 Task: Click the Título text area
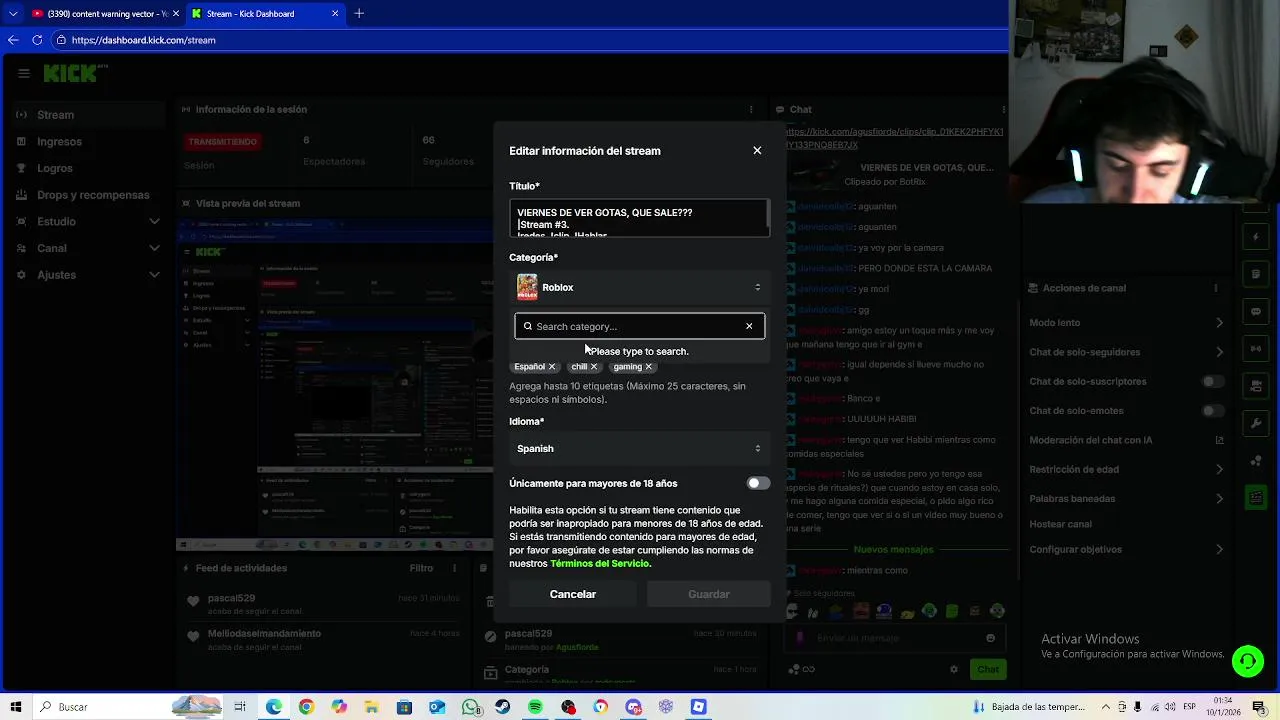pos(638,219)
